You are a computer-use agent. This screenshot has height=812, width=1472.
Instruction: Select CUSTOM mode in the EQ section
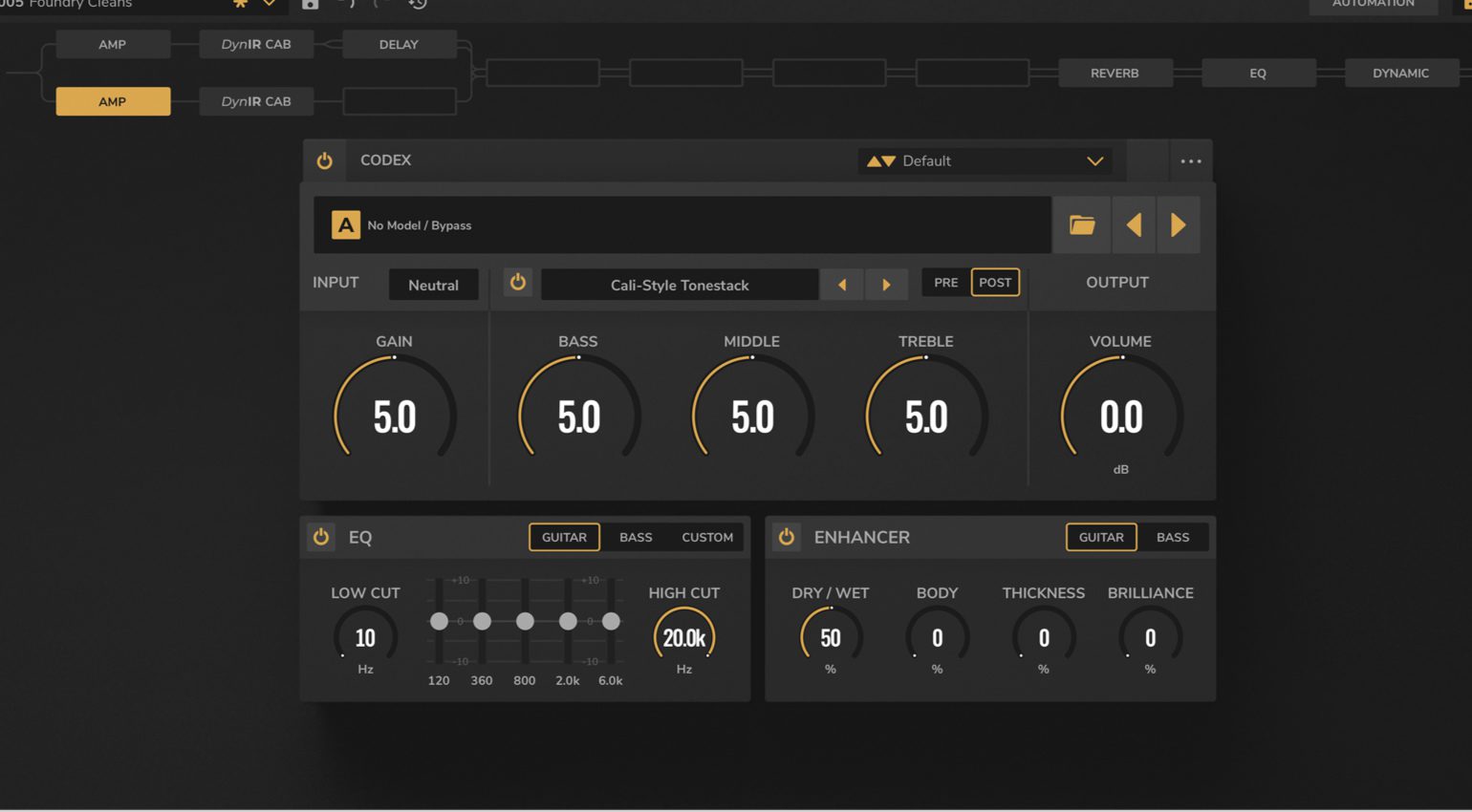coord(707,537)
